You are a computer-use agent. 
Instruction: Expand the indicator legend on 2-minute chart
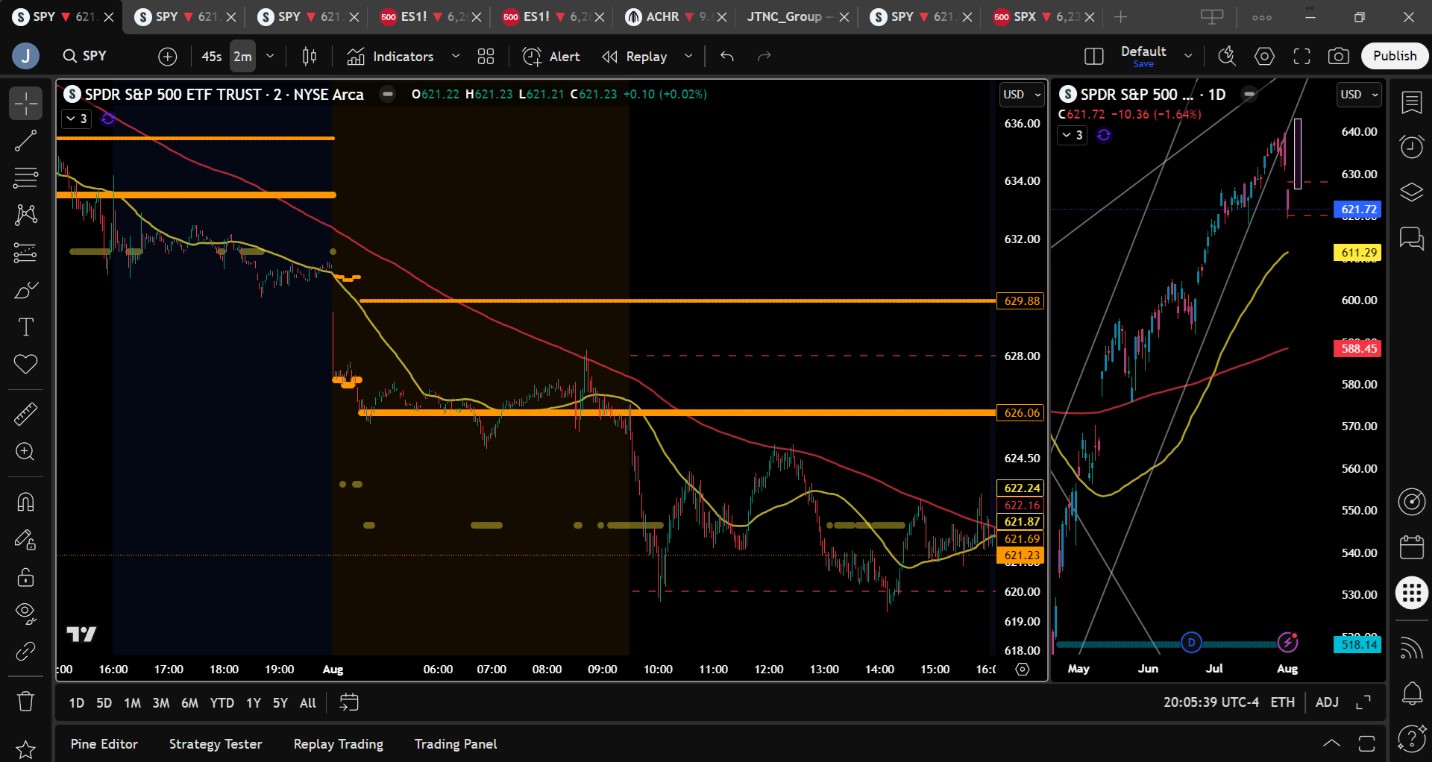tap(77, 119)
